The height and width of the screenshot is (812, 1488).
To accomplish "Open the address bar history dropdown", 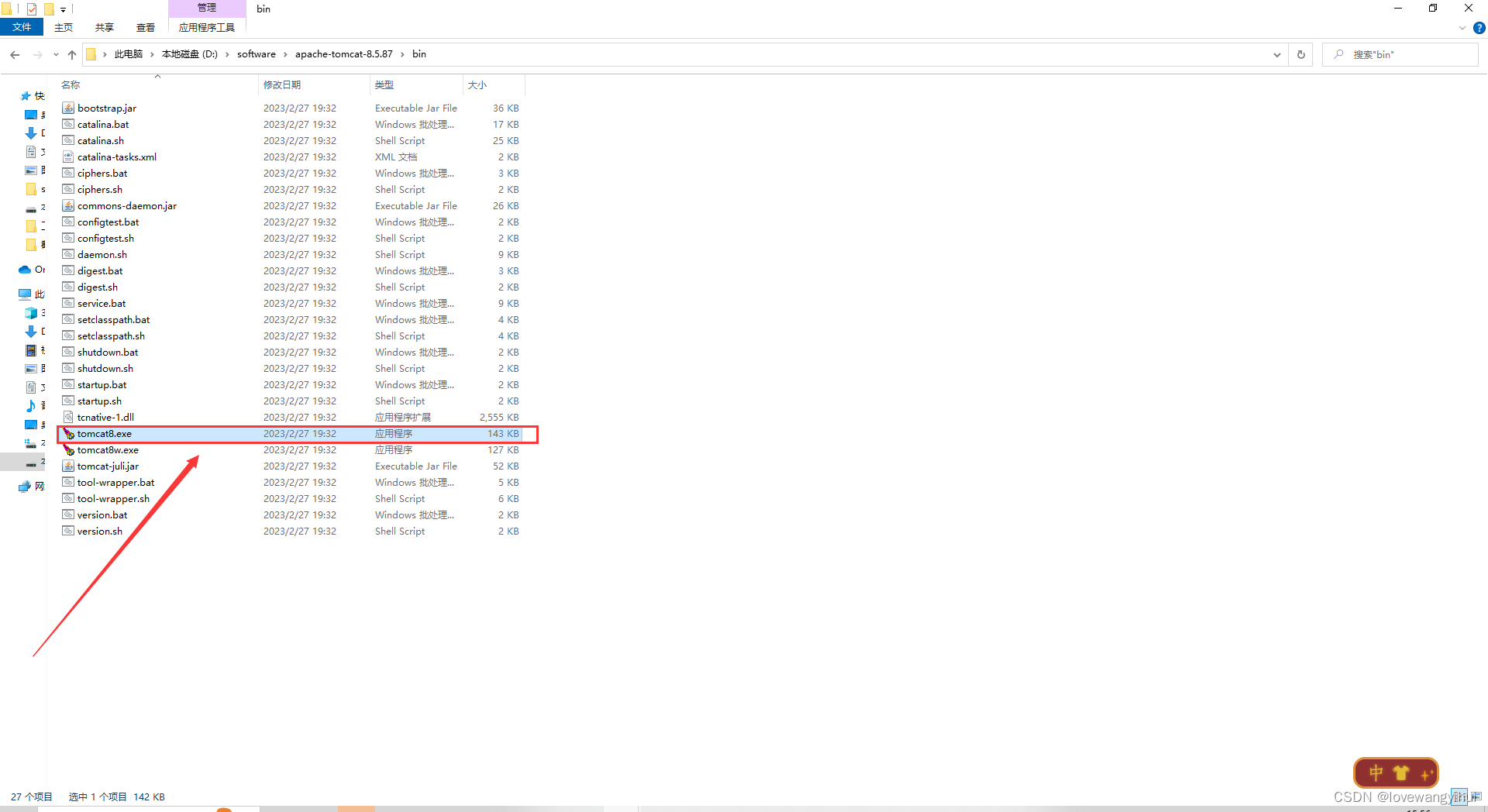I will [1276, 54].
